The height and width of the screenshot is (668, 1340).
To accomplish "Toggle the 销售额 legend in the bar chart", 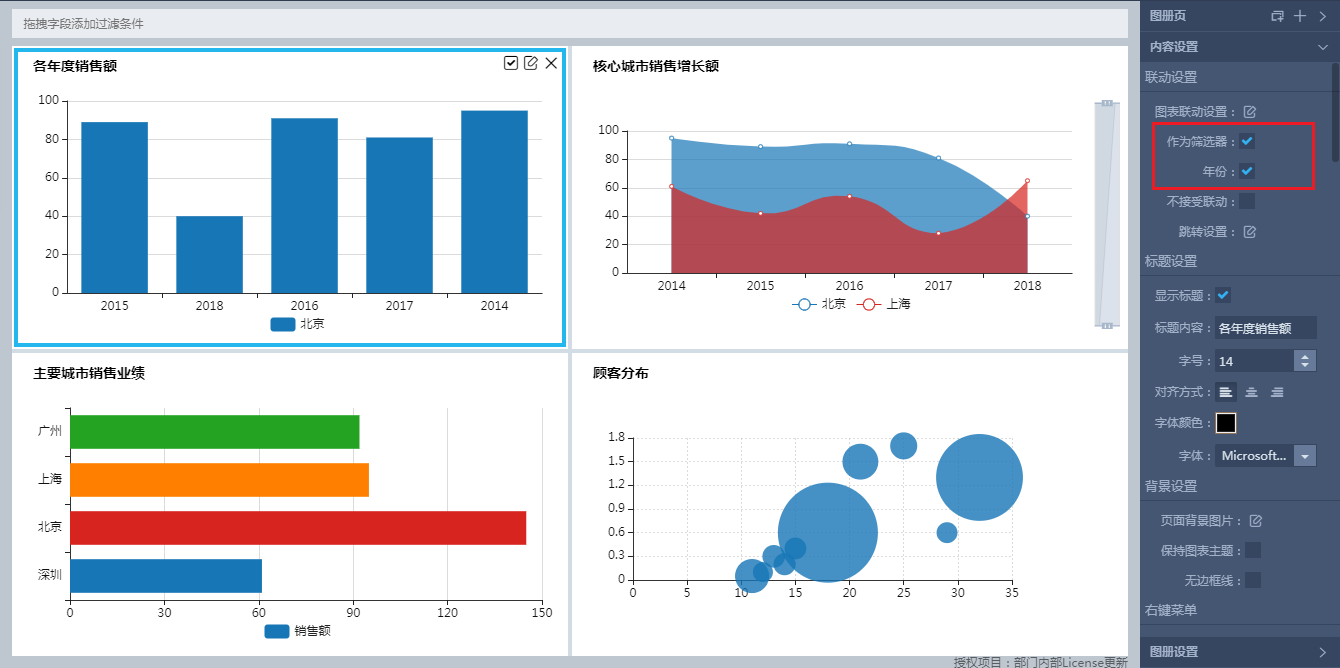I will pyautogui.click(x=297, y=631).
